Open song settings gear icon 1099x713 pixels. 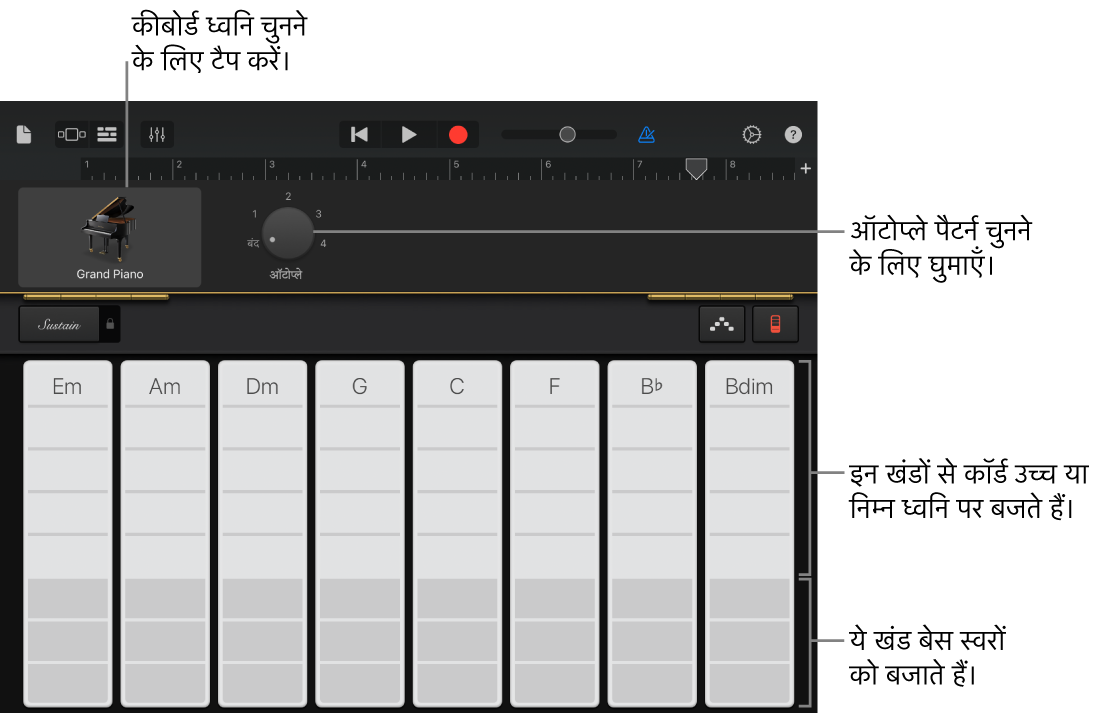[751, 134]
